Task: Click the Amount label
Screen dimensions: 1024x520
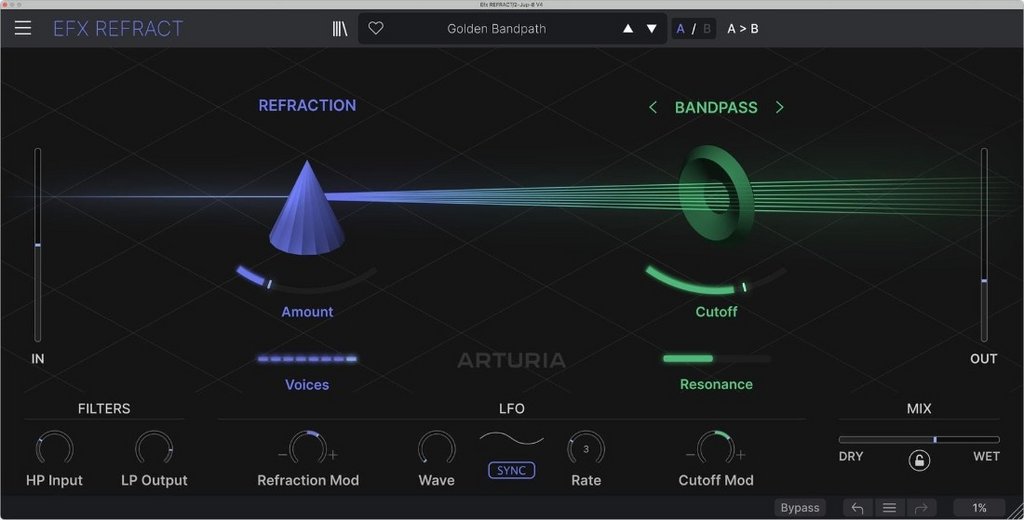Action: click(x=307, y=312)
